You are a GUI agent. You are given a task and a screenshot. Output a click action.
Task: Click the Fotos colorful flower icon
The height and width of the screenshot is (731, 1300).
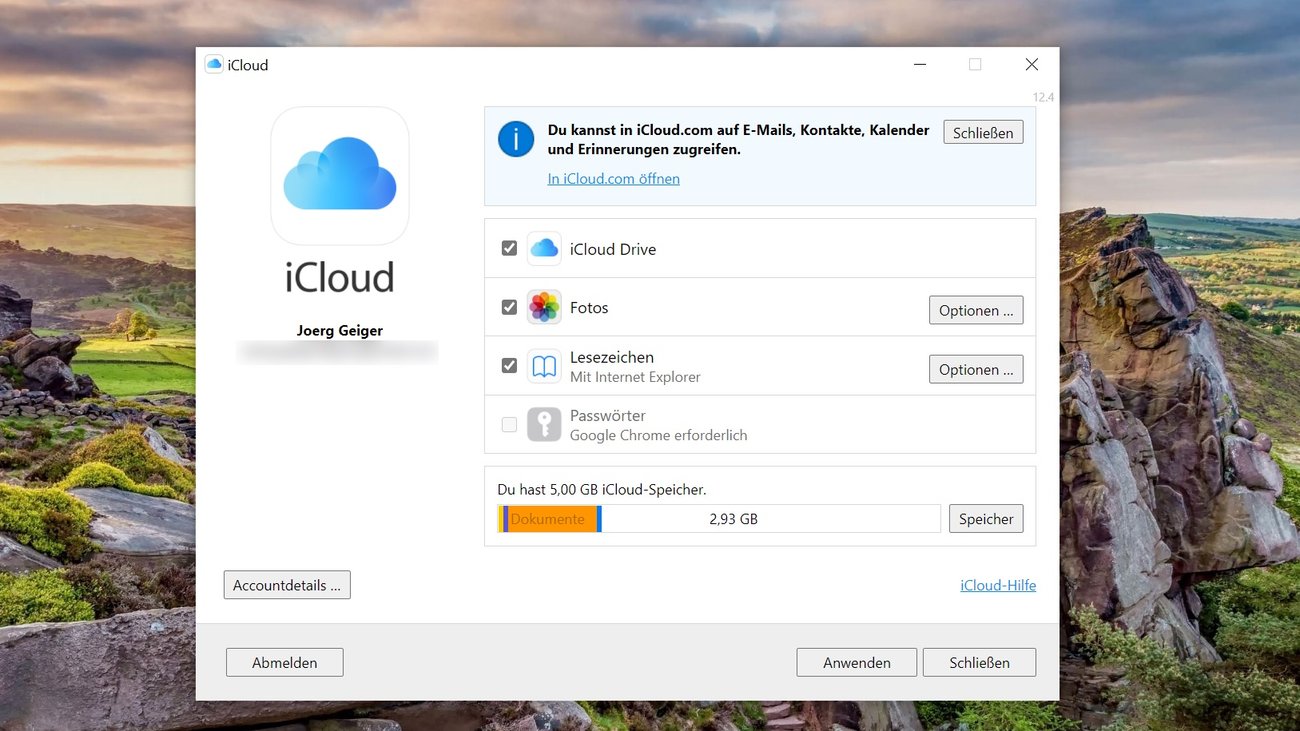[544, 308]
